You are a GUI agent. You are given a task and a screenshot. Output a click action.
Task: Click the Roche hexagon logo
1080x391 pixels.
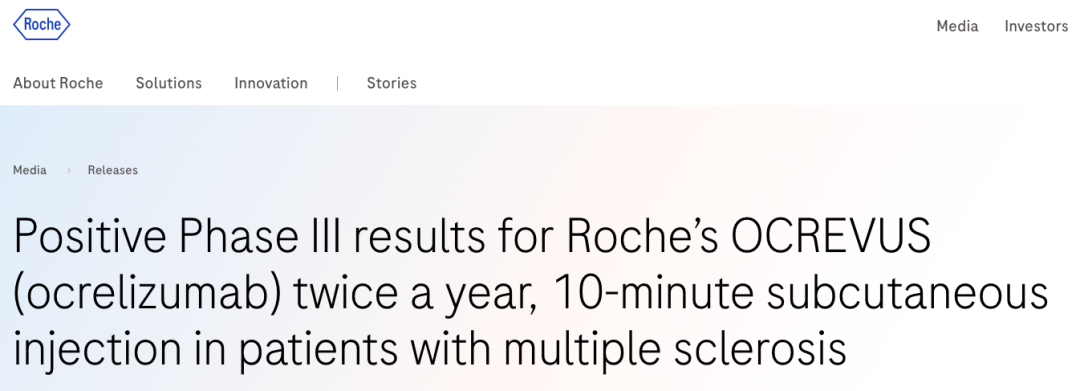41,25
